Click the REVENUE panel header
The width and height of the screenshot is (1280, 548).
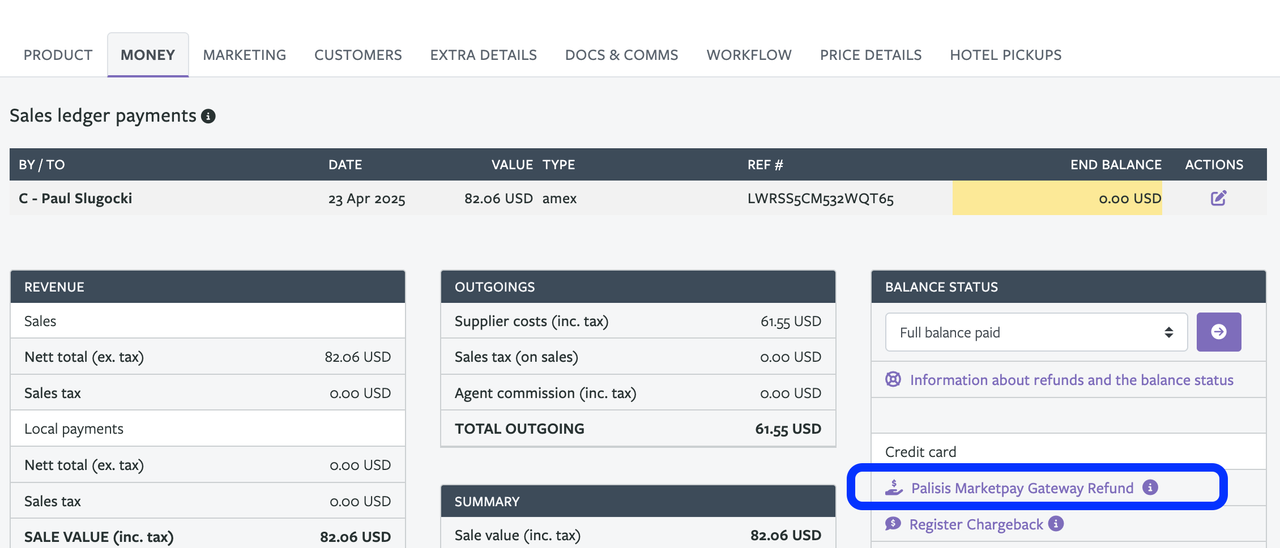click(208, 287)
